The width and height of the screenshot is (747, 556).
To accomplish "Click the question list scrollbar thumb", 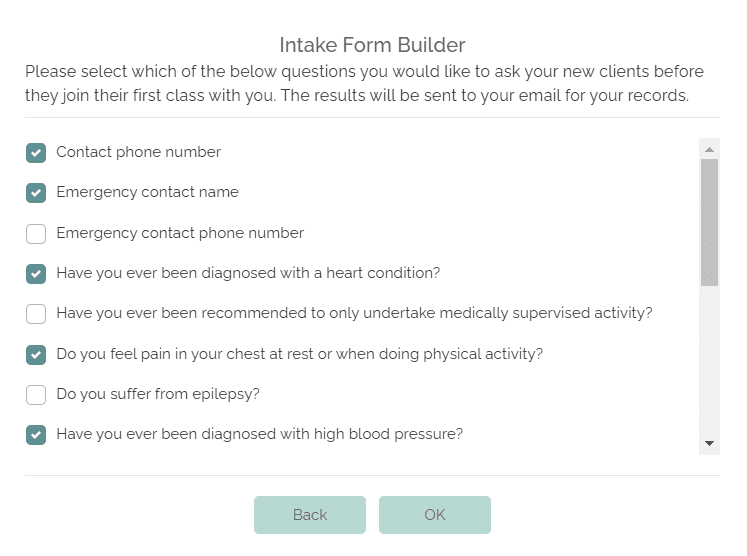I will (x=709, y=222).
